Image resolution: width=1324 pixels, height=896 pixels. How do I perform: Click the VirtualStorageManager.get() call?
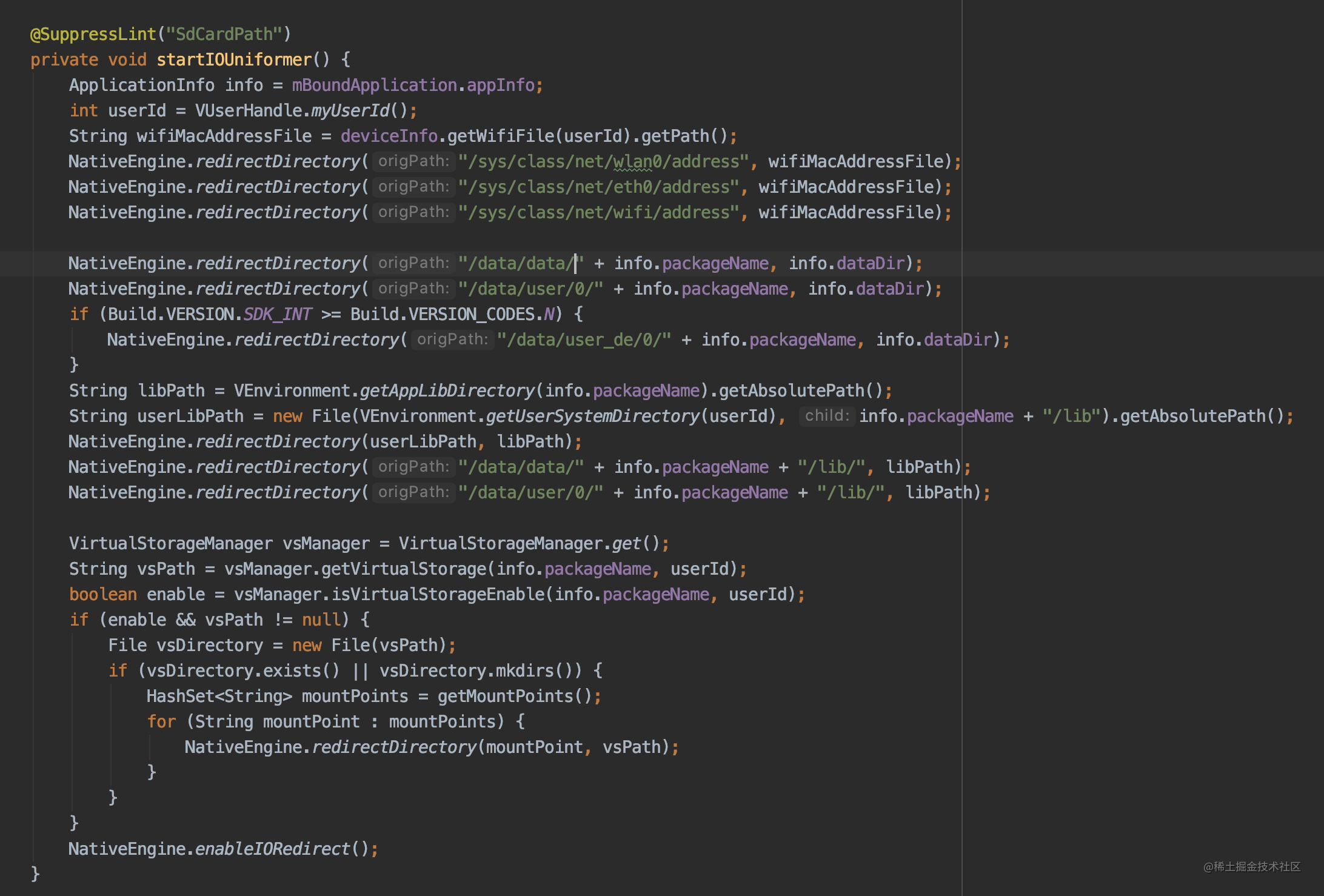(626, 543)
